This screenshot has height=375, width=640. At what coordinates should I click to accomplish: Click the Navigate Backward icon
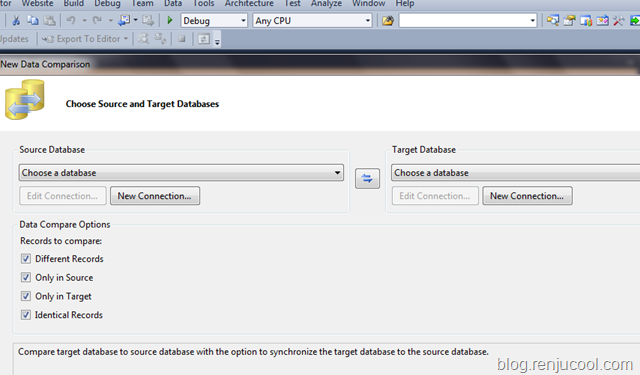point(124,20)
